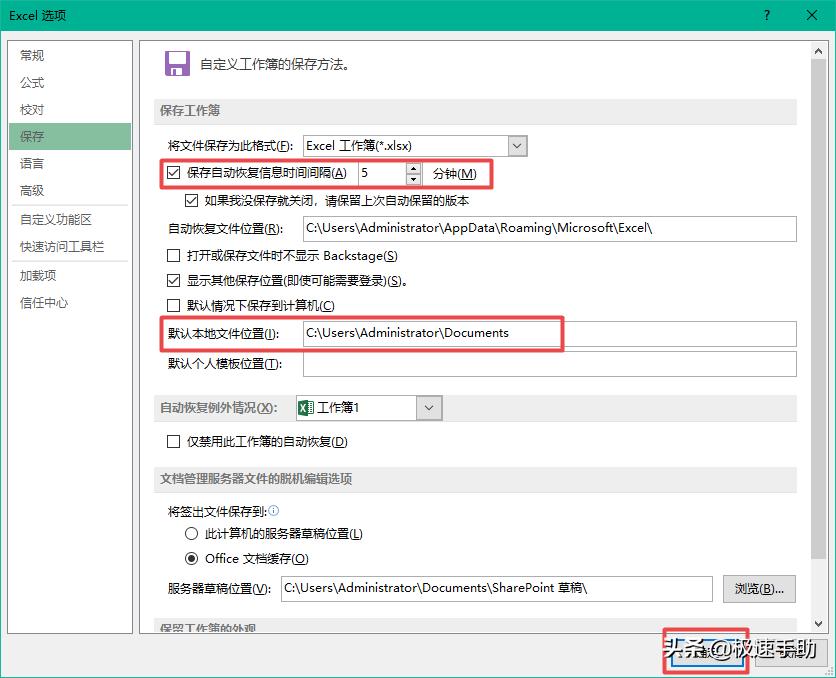Open the 自动恢复例外情况 dropdown
This screenshot has width=836, height=678.
(x=428, y=408)
